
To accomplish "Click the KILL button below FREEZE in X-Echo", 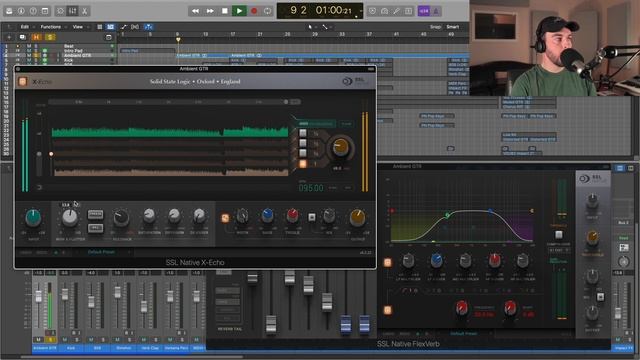I will [x=96, y=228].
